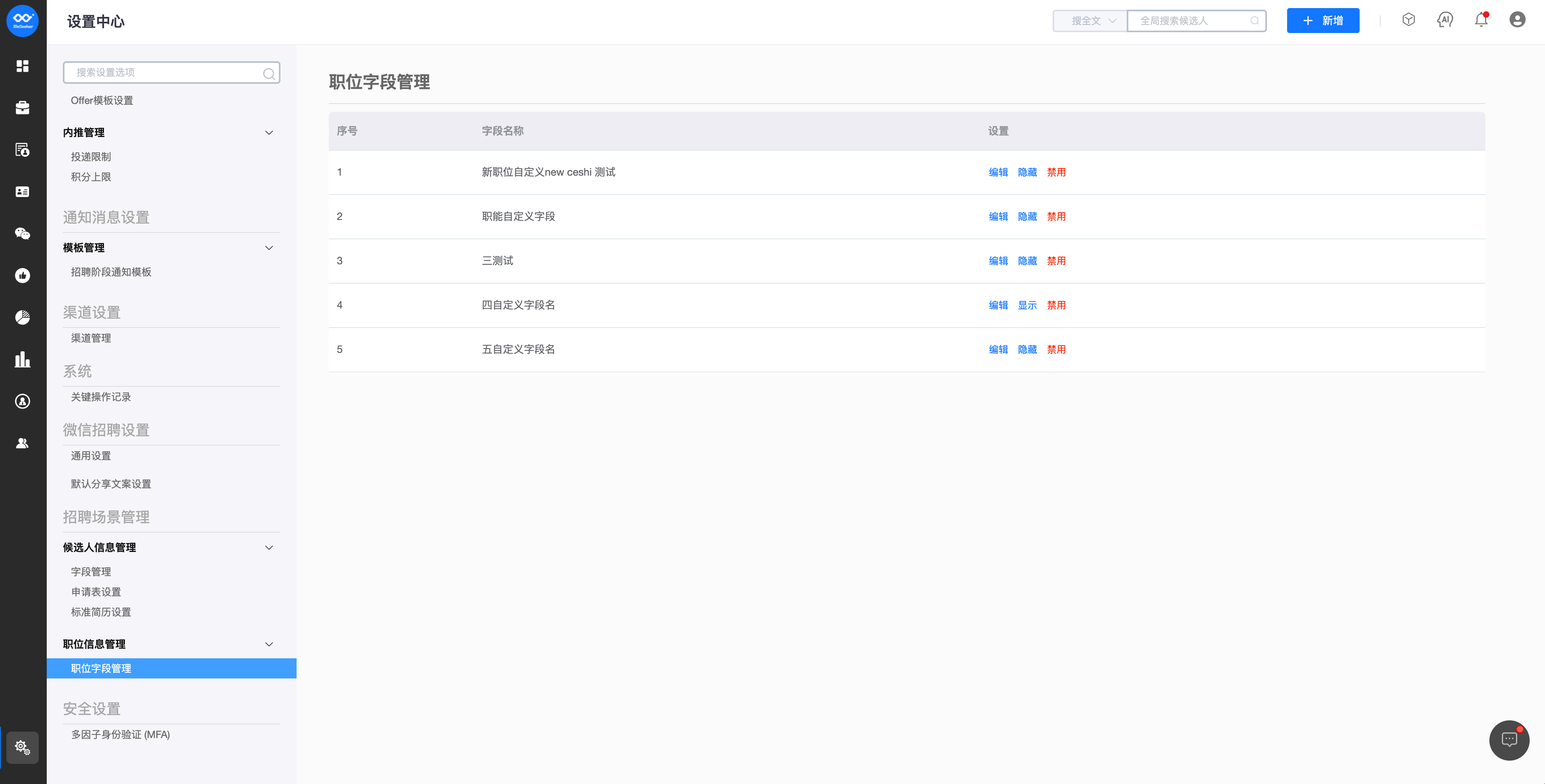Edit the 职能自定义字段 row
Image resolution: width=1545 pixels, height=784 pixels.
tap(998, 216)
